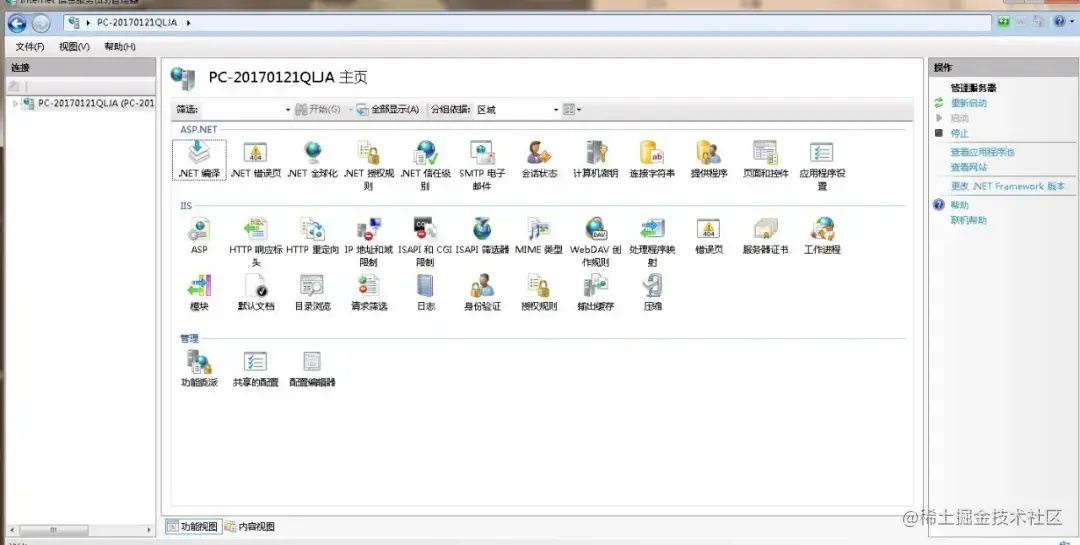Viewport: 1080px width, 545px height.
Task: Switch to 功能视图 tab
Action: [192, 526]
